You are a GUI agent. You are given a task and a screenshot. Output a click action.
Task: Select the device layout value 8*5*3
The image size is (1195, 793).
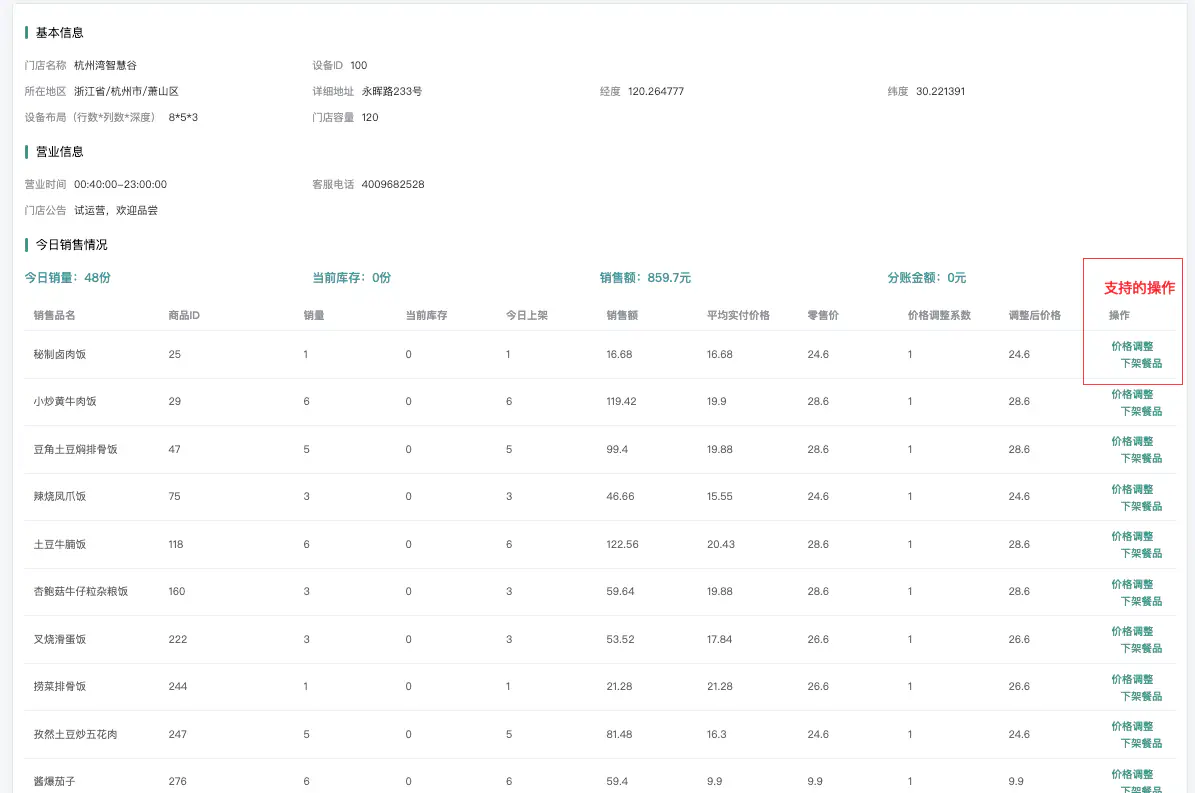coord(183,117)
